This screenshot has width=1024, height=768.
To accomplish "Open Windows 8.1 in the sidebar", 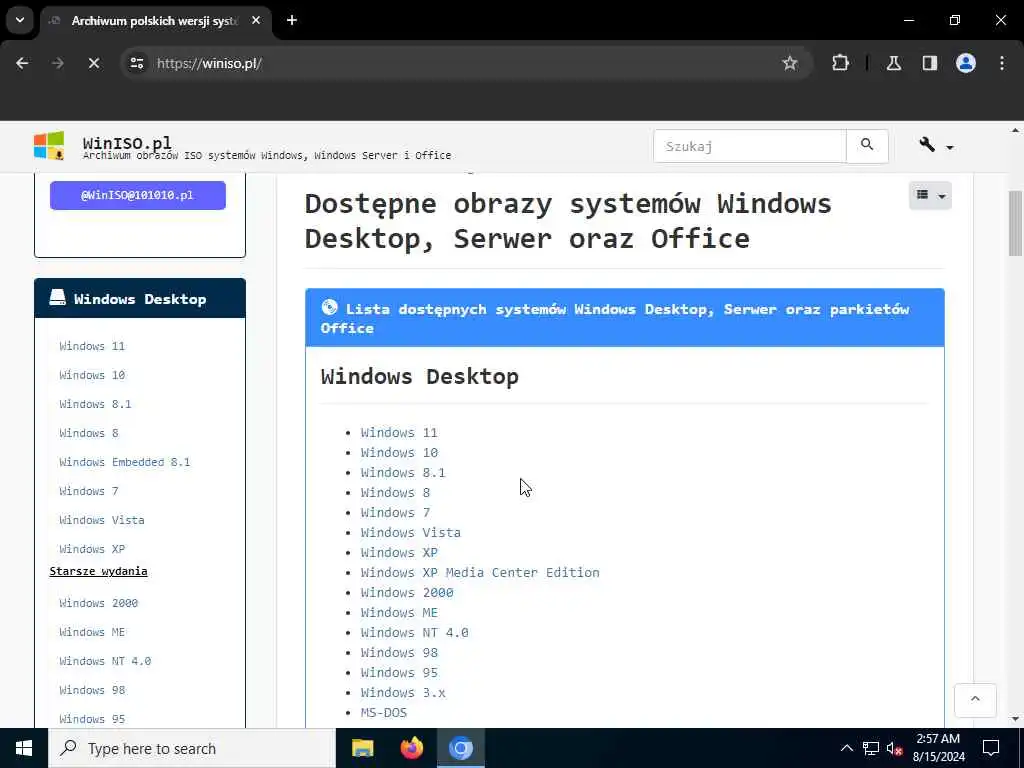I will pos(95,404).
